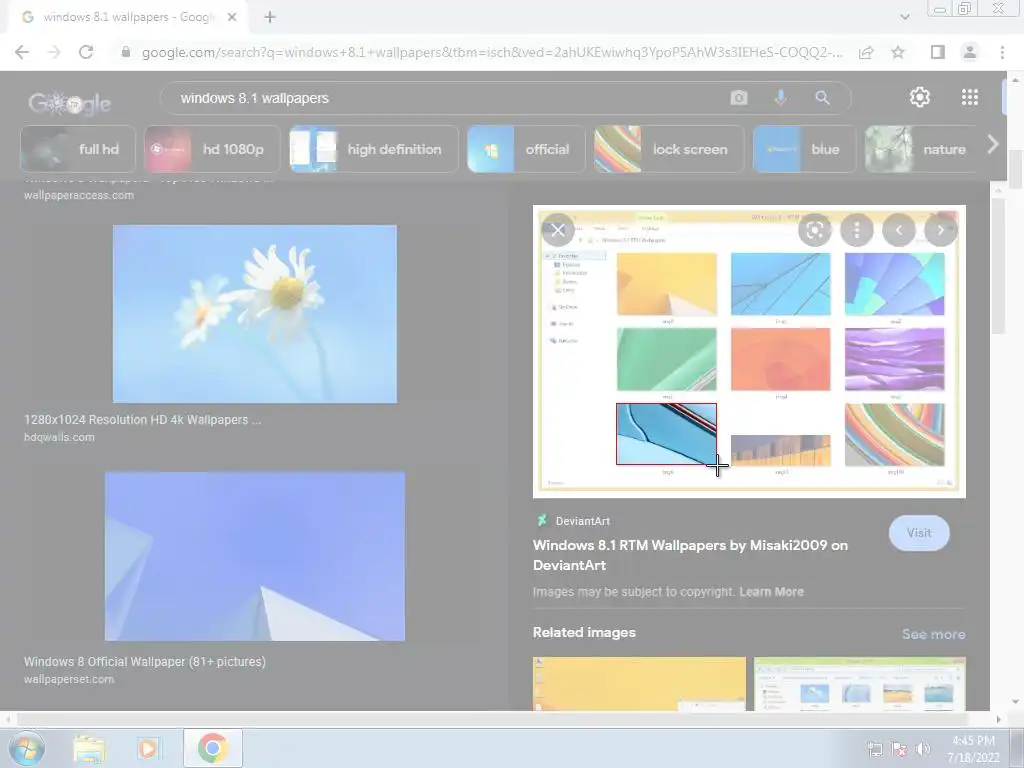Open Google Lens on preview image
The image size is (1024, 768).
click(814, 230)
